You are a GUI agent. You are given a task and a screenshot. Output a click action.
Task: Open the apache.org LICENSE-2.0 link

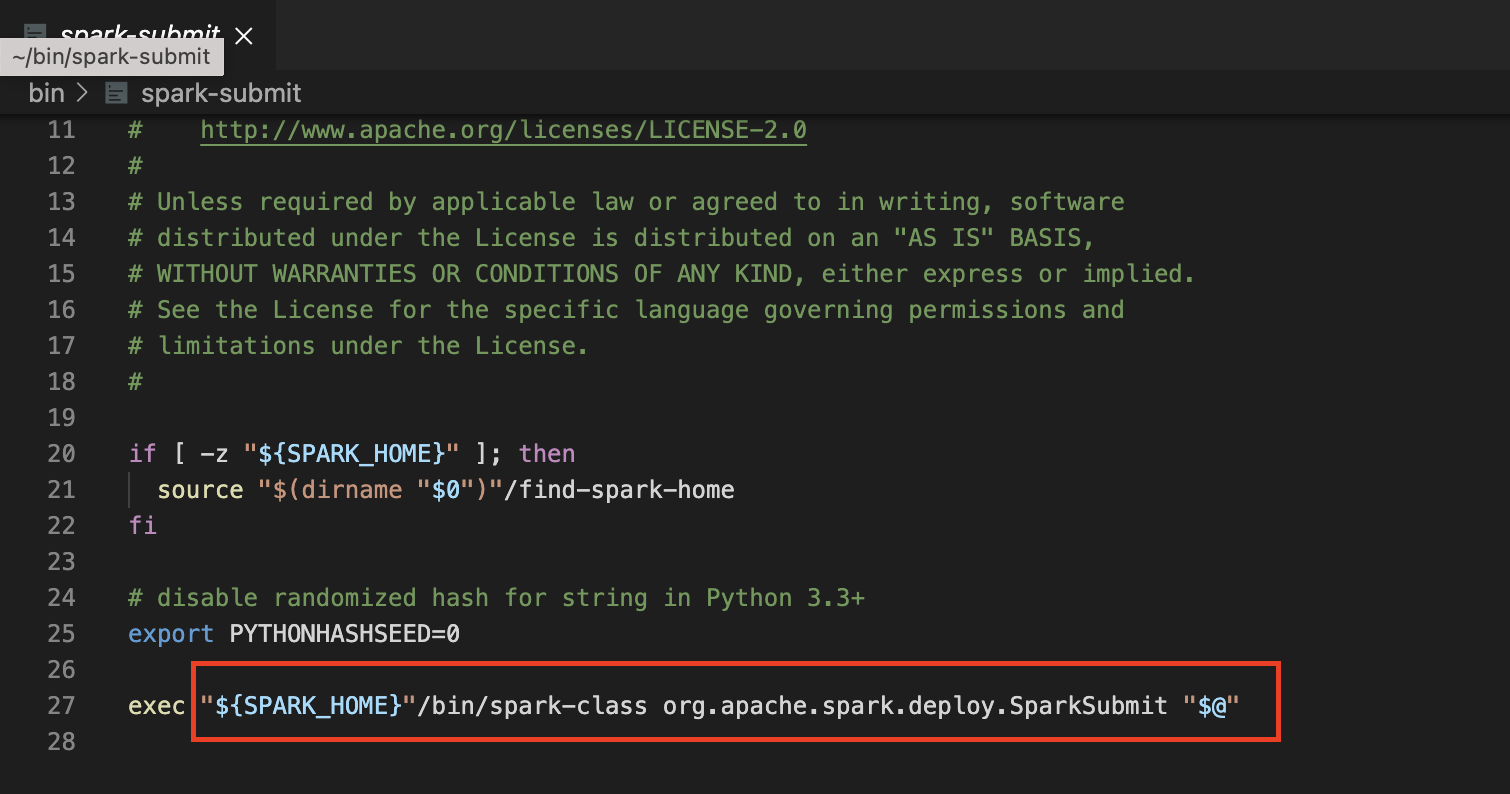pos(503,130)
